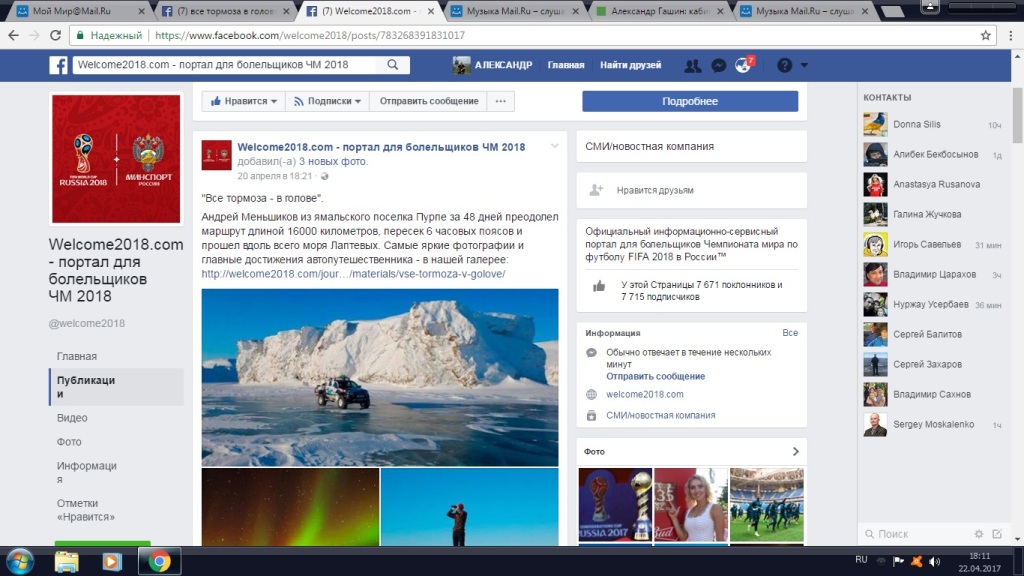
Task: Click Отправить сообщение link in Информация
Action: coord(655,376)
